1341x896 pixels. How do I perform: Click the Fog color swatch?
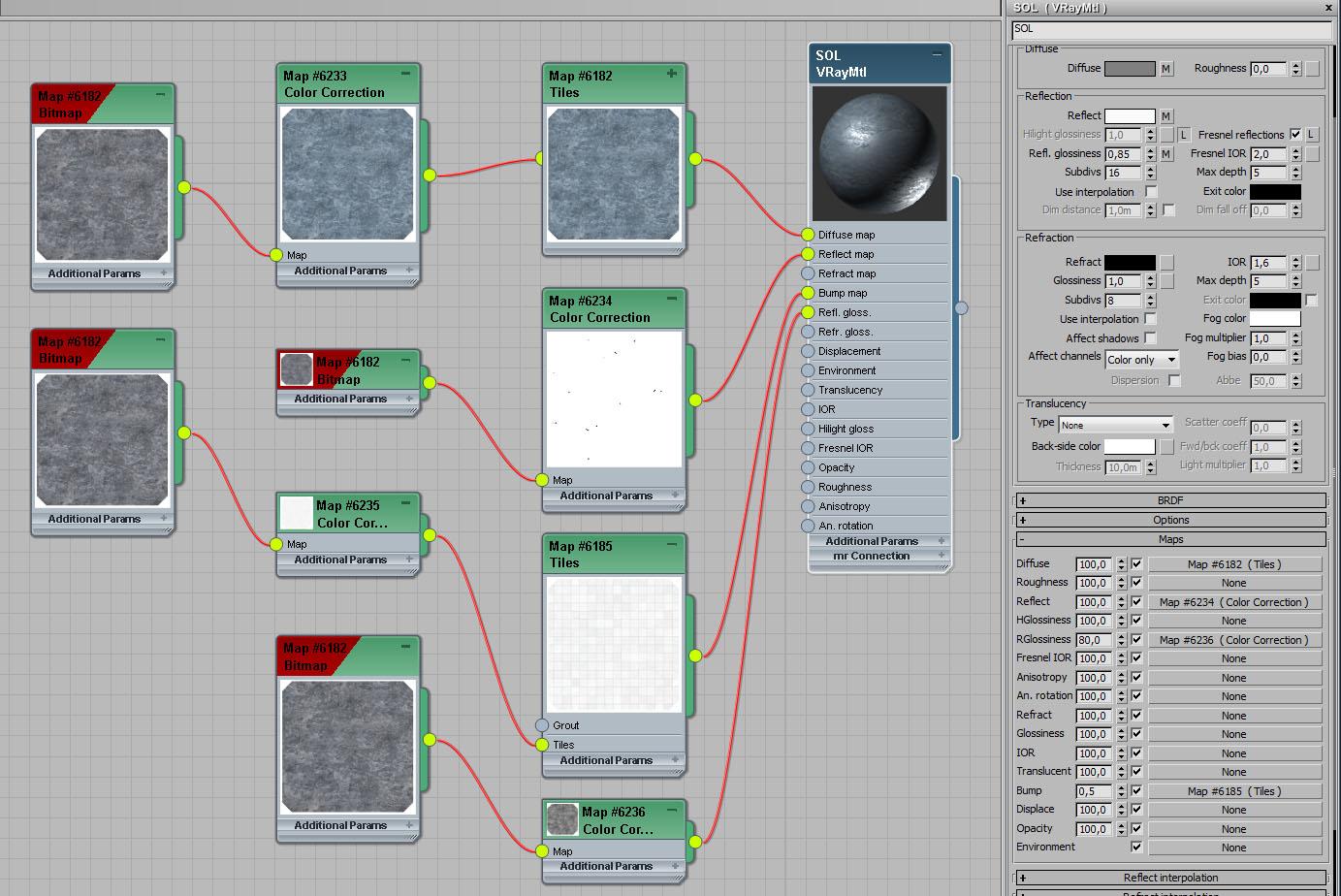coord(1275,319)
